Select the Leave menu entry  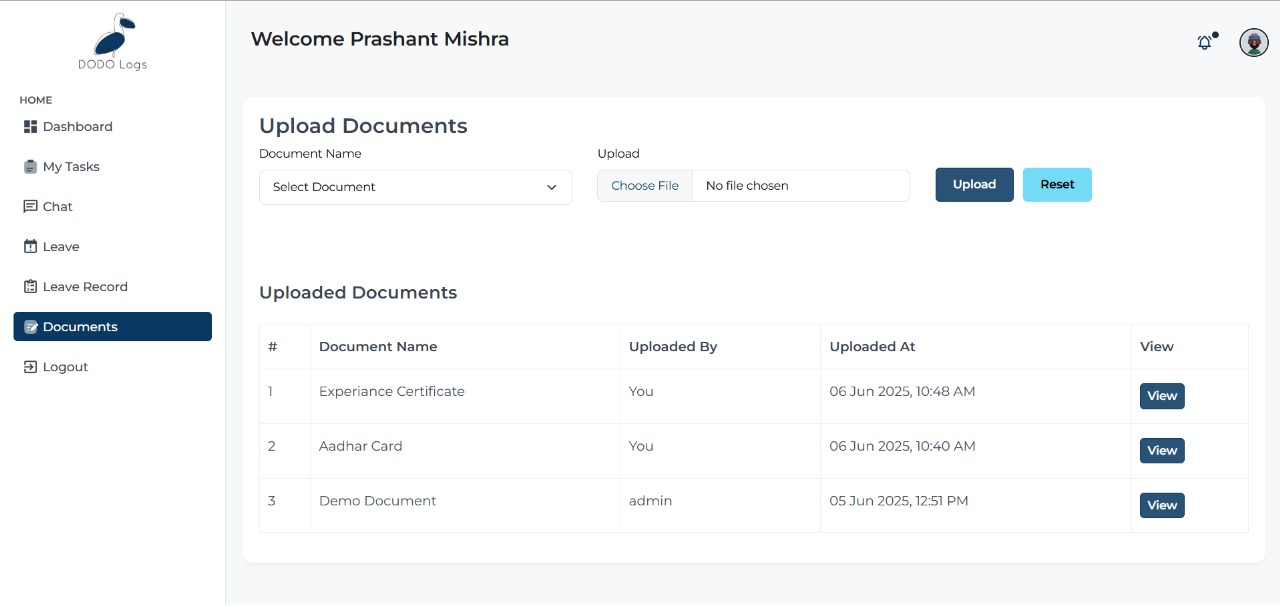(x=61, y=246)
